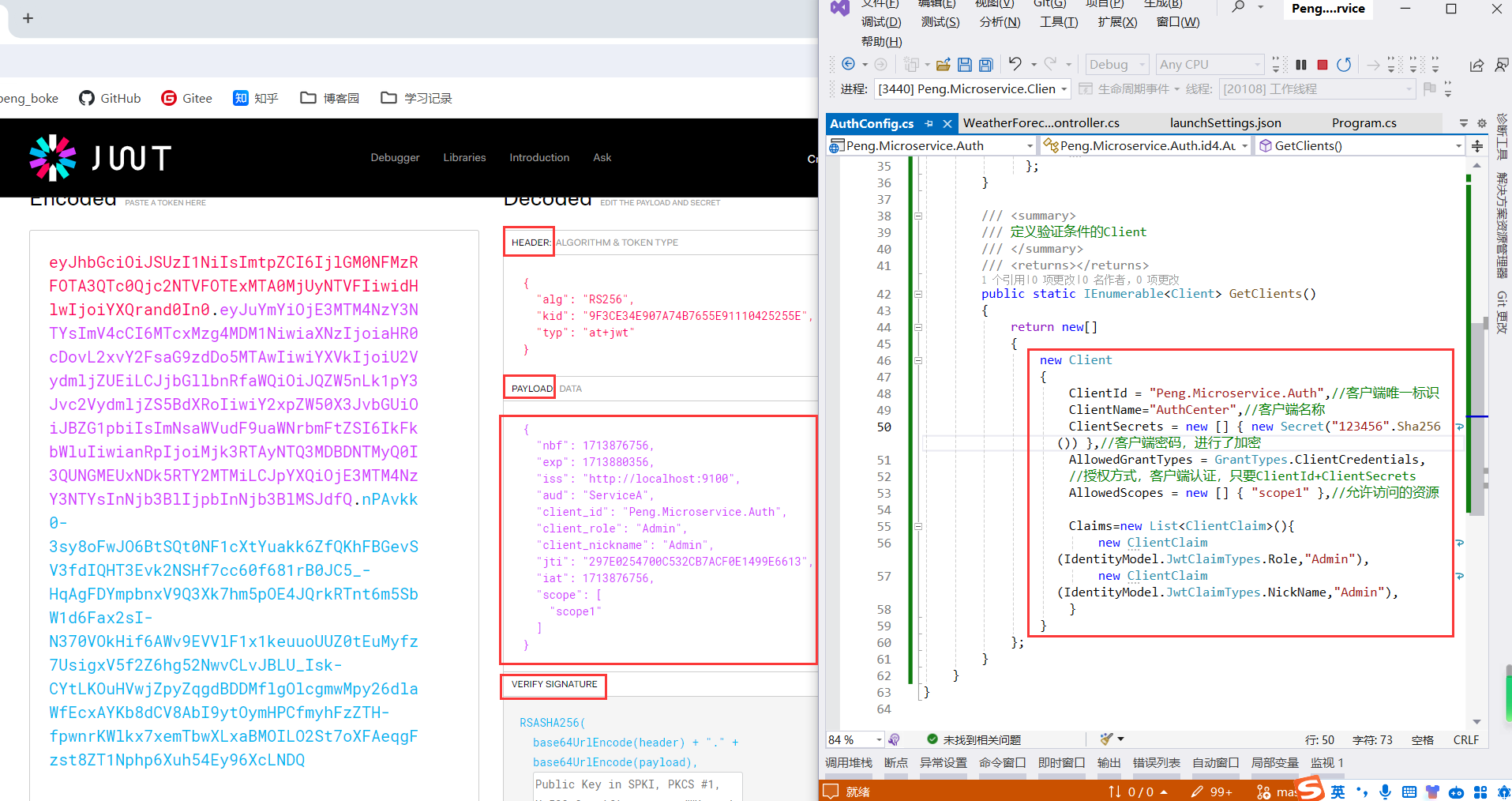Image resolution: width=1512 pixels, height=801 pixels.
Task: Open the Peng.Microservice.Auth.id4 class dropdown
Action: coord(1146,146)
